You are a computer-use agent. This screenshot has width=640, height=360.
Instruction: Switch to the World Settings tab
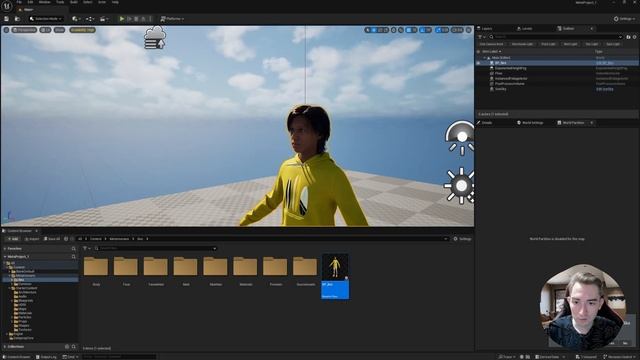(x=530, y=122)
